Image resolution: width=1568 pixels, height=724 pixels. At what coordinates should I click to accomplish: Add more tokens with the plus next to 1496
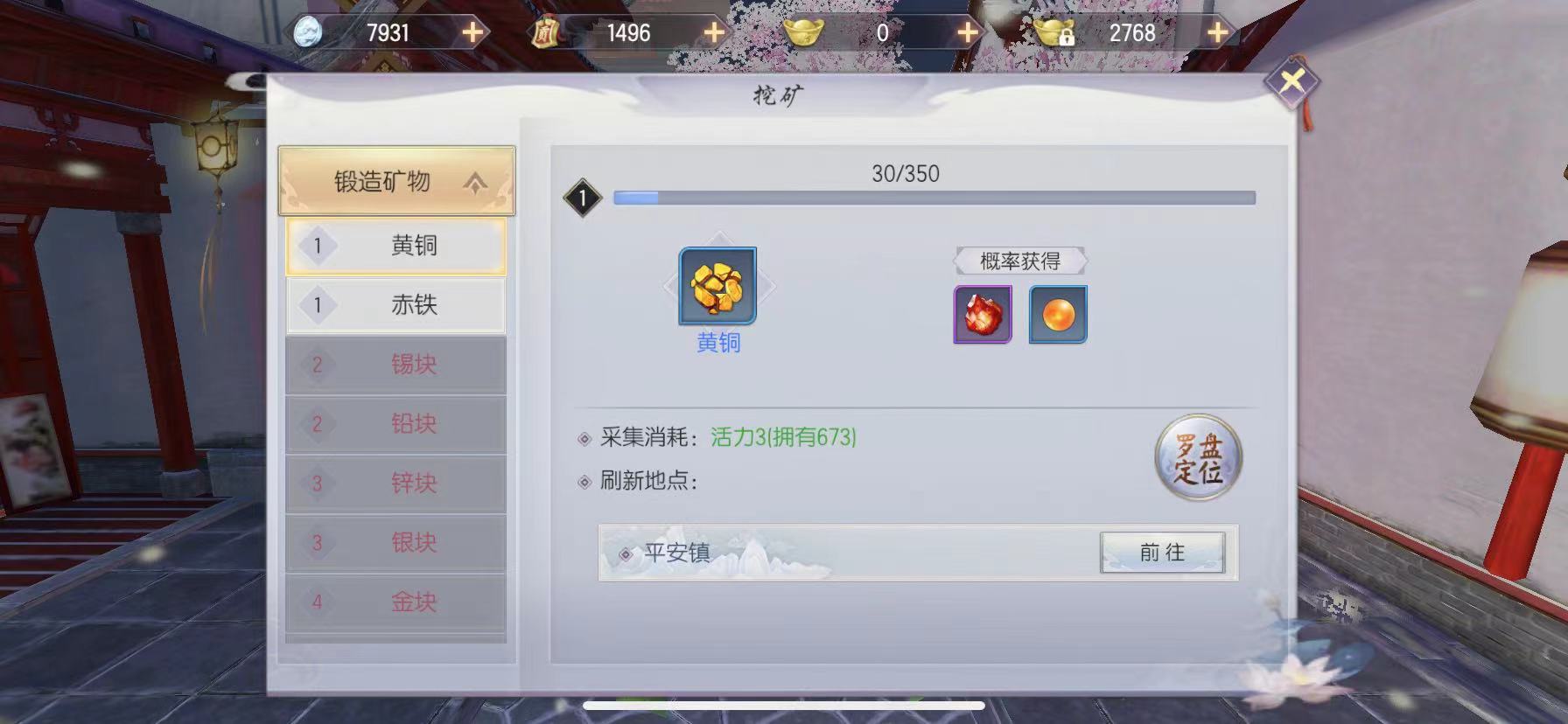[x=714, y=33]
